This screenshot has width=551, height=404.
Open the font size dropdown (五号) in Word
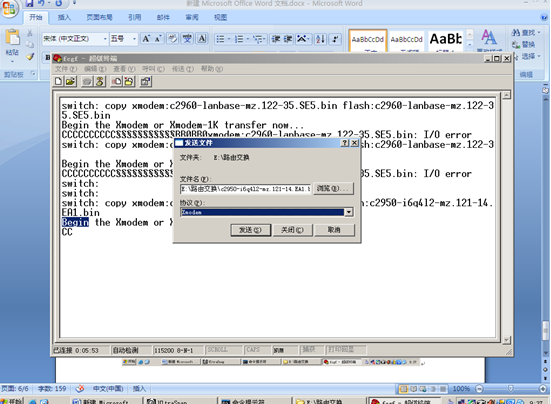[134, 39]
